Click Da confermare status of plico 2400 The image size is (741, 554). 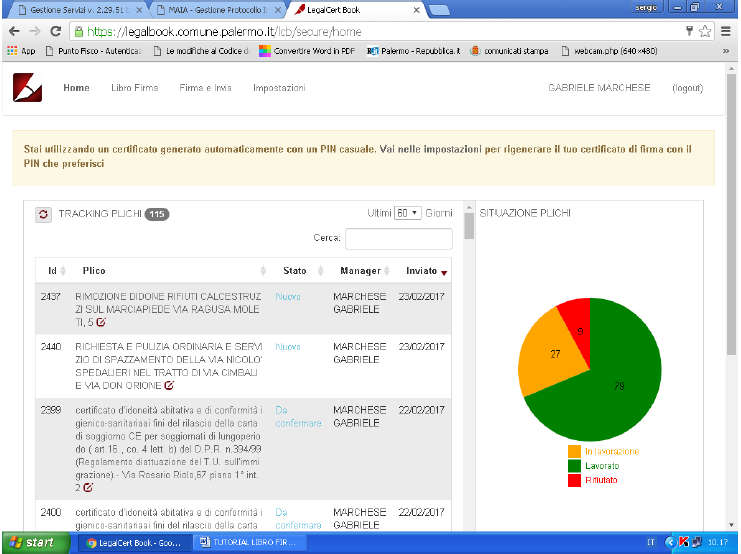(298, 519)
